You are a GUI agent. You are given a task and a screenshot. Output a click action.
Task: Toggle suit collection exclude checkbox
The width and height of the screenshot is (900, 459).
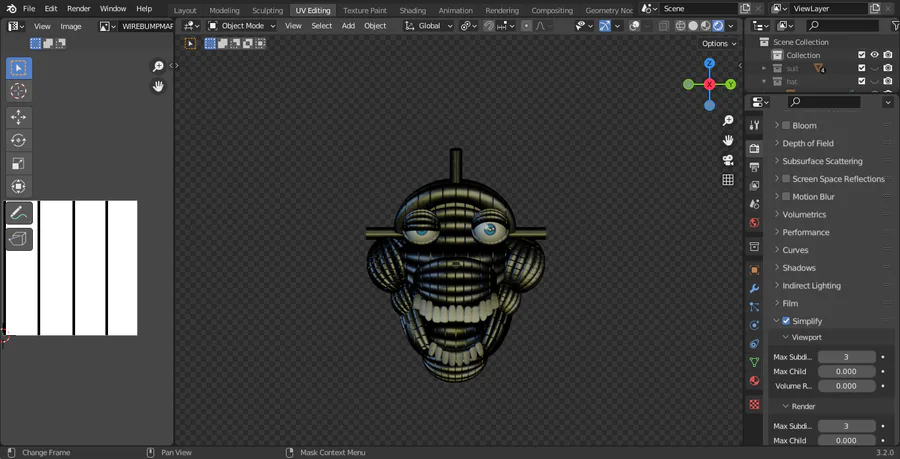(862, 68)
